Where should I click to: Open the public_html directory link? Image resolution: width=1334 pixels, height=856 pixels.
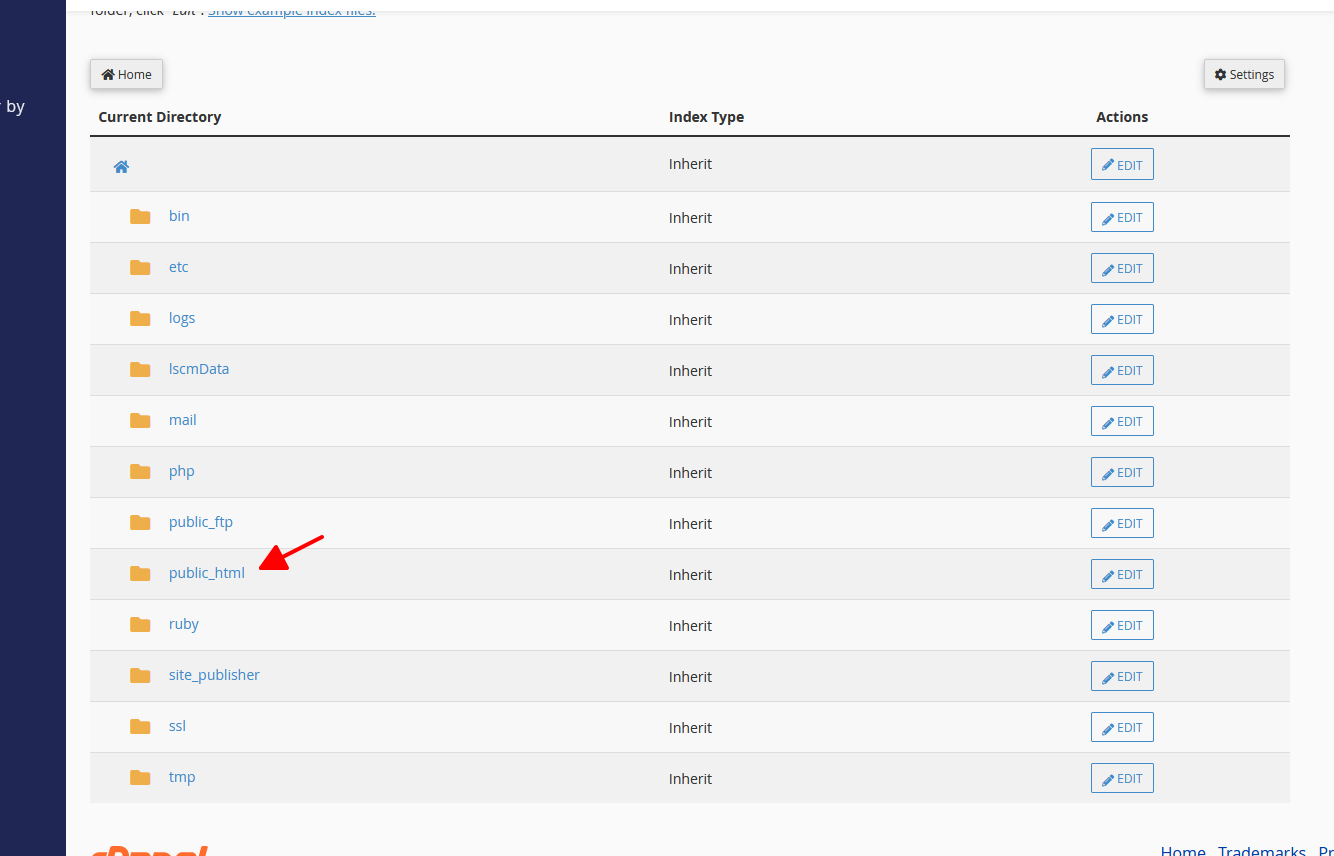[206, 573]
